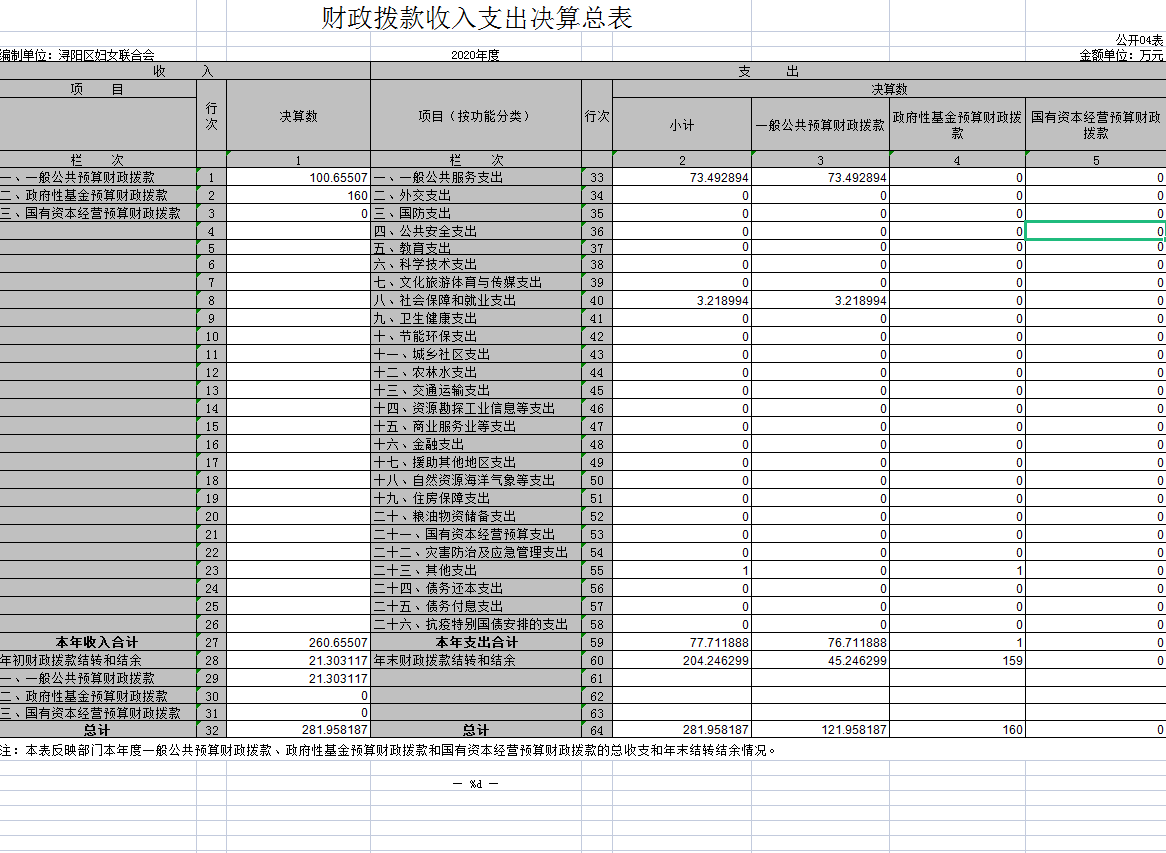Select the 公开04表 label cell

(1139, 41)
